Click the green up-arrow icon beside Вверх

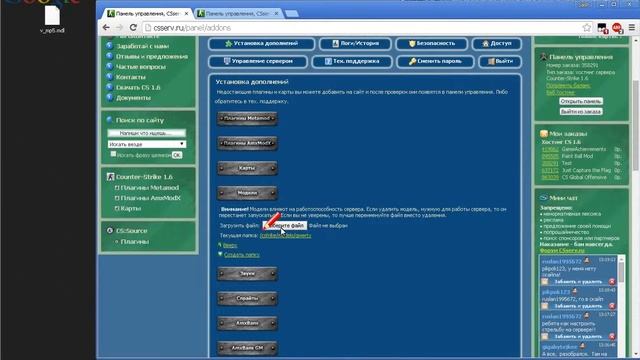pos(220,245)
